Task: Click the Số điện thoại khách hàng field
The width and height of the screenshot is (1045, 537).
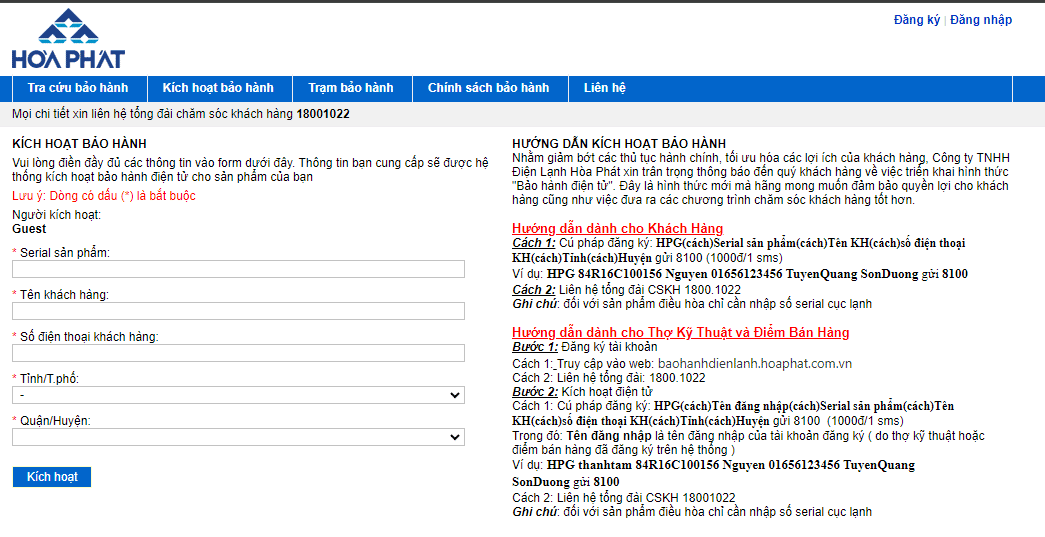Action: pyautogui.click(x=238, y=353)
